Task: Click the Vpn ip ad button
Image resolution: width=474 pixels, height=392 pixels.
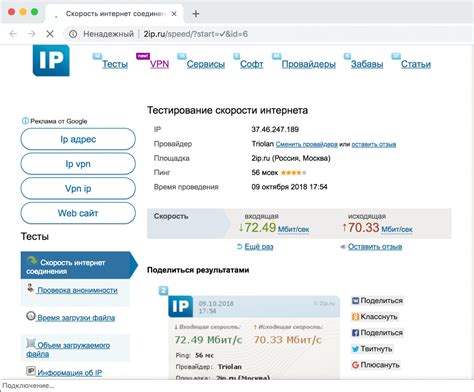Action: click(x=78, y=188)
